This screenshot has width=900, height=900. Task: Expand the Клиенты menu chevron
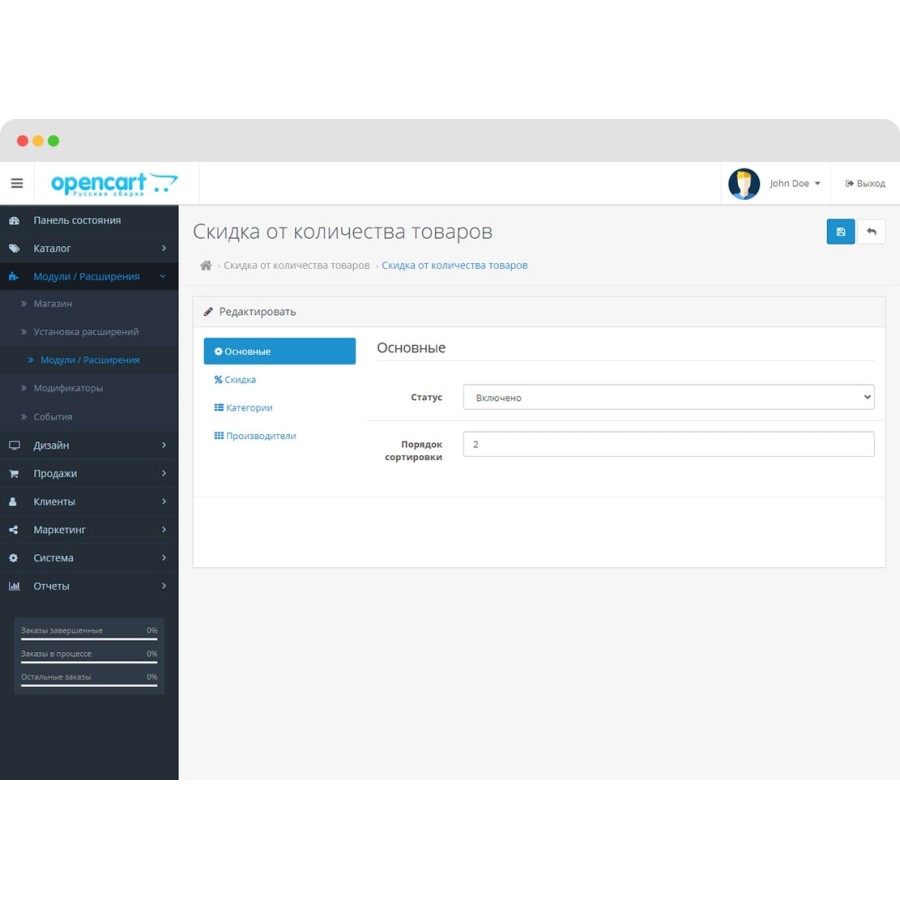pyautogui.click(x=164, y=501)
